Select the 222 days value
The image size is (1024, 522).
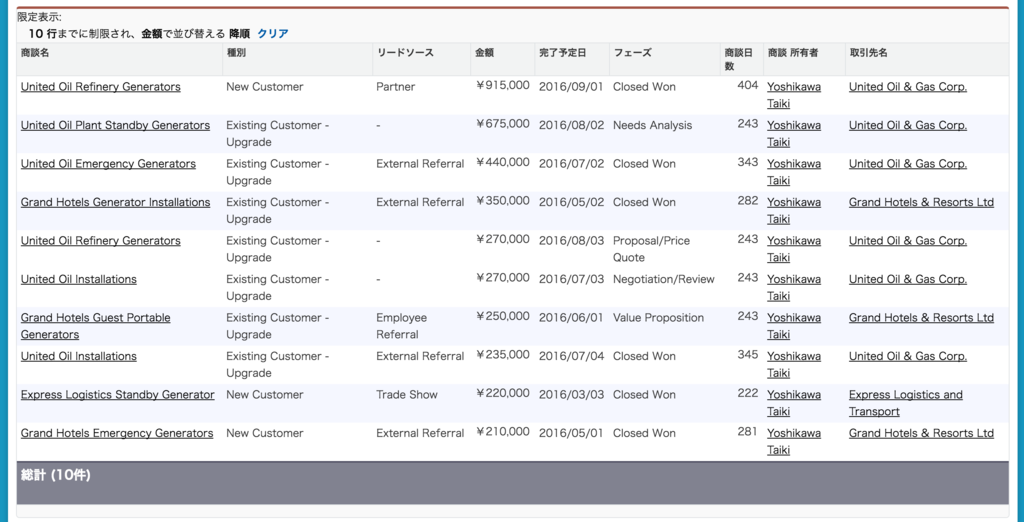[747, 394]
